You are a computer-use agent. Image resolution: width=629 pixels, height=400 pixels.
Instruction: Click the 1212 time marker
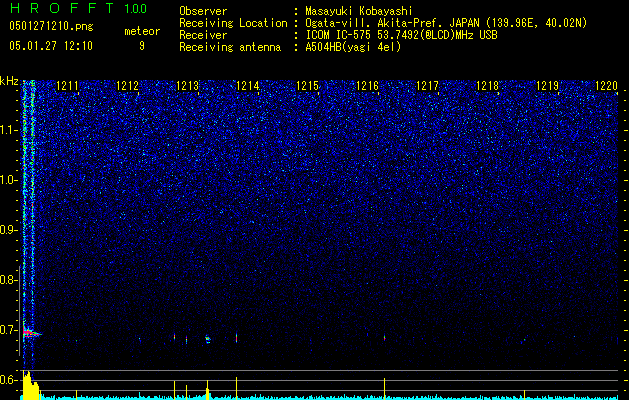(127, 86)
